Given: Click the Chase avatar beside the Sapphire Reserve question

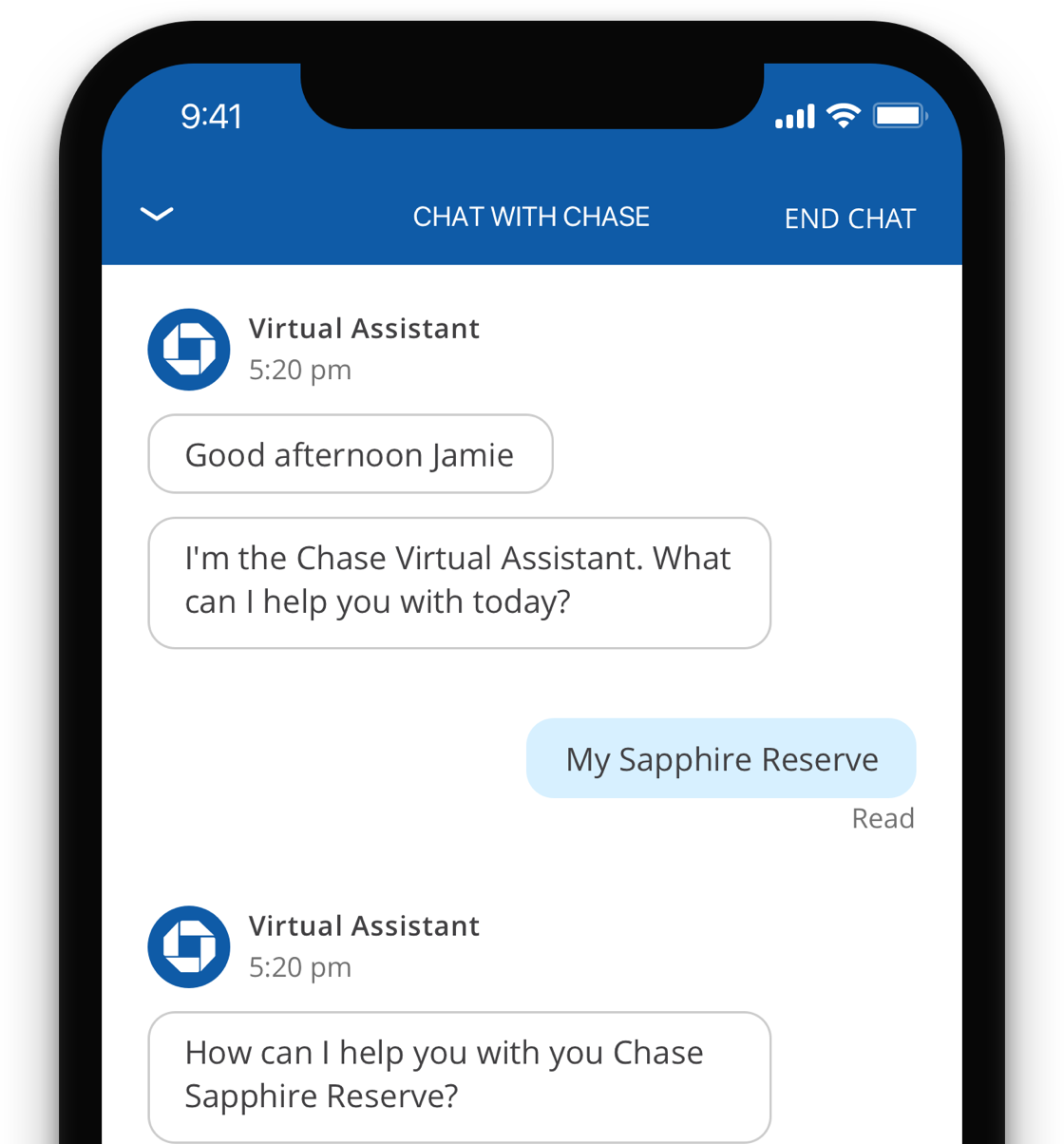Looking at the screenshot, I should [x=189, y=947].
